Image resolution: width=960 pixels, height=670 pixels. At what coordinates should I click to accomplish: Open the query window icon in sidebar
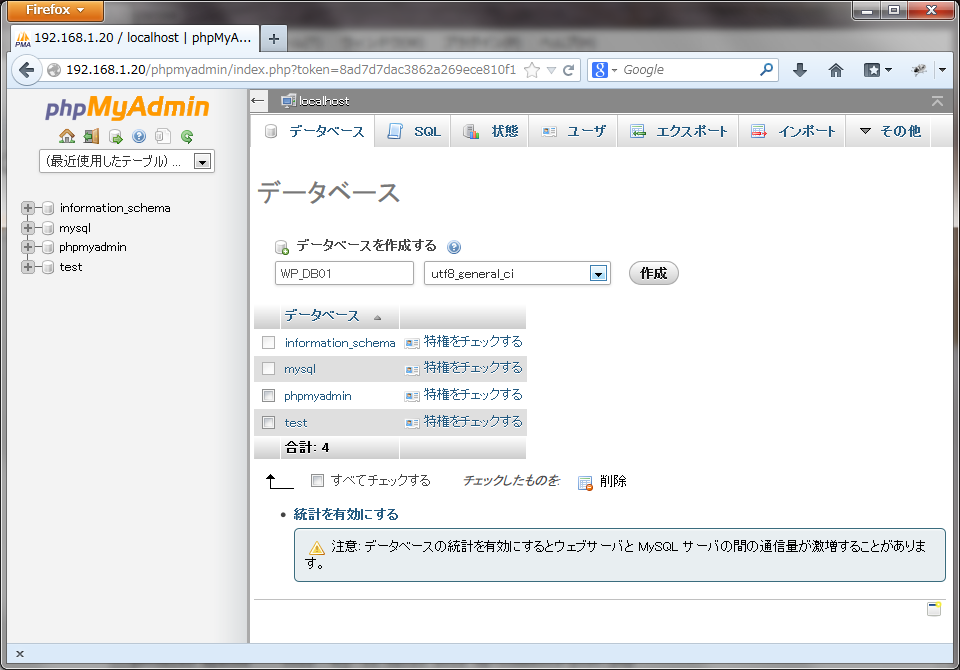tap(115, 137)
